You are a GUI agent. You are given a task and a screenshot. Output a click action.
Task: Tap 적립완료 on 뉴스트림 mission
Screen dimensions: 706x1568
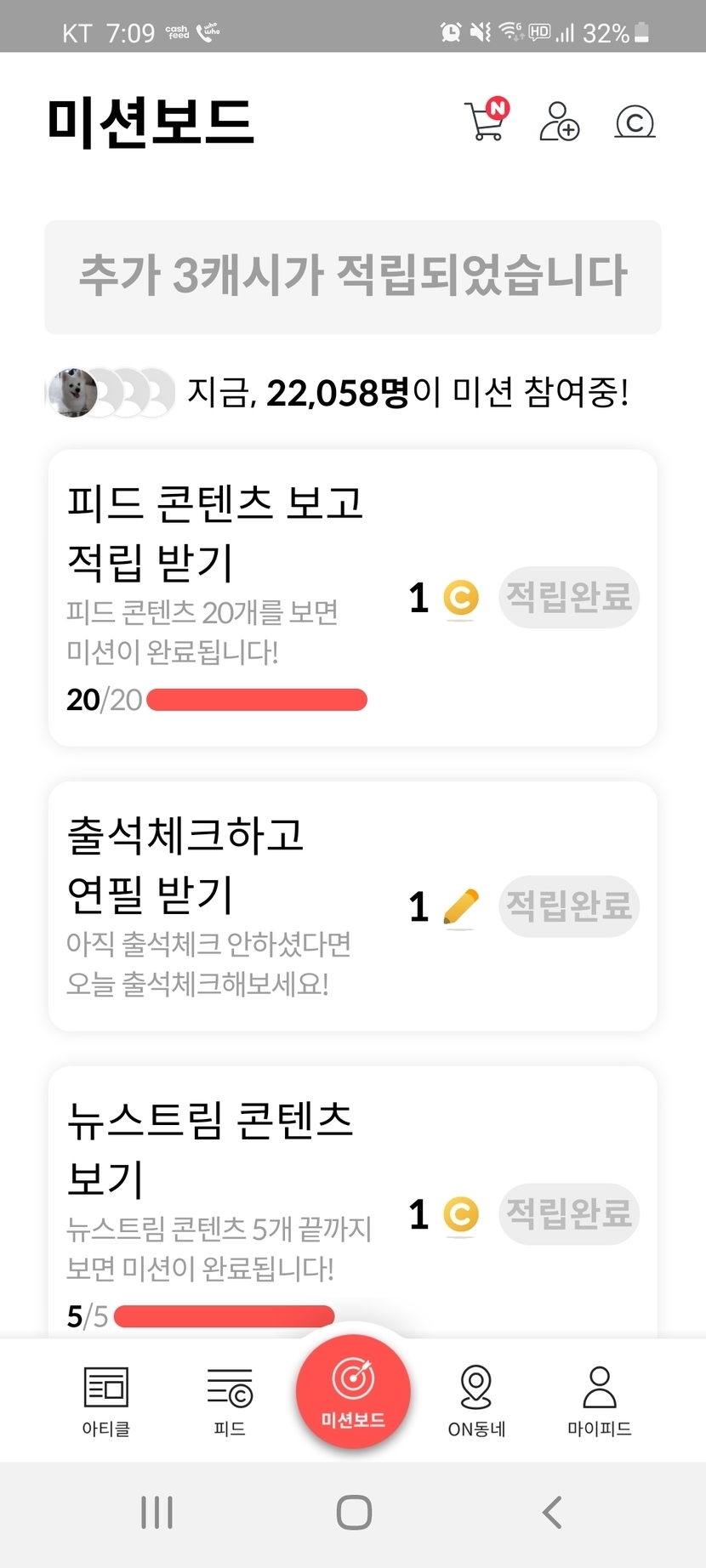click(569, 1213)
